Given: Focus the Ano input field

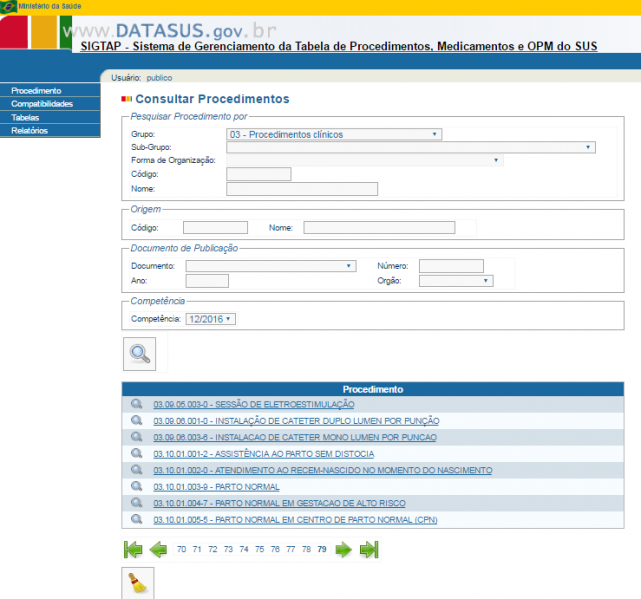Looking at the screenshot, I should point(207,281).
